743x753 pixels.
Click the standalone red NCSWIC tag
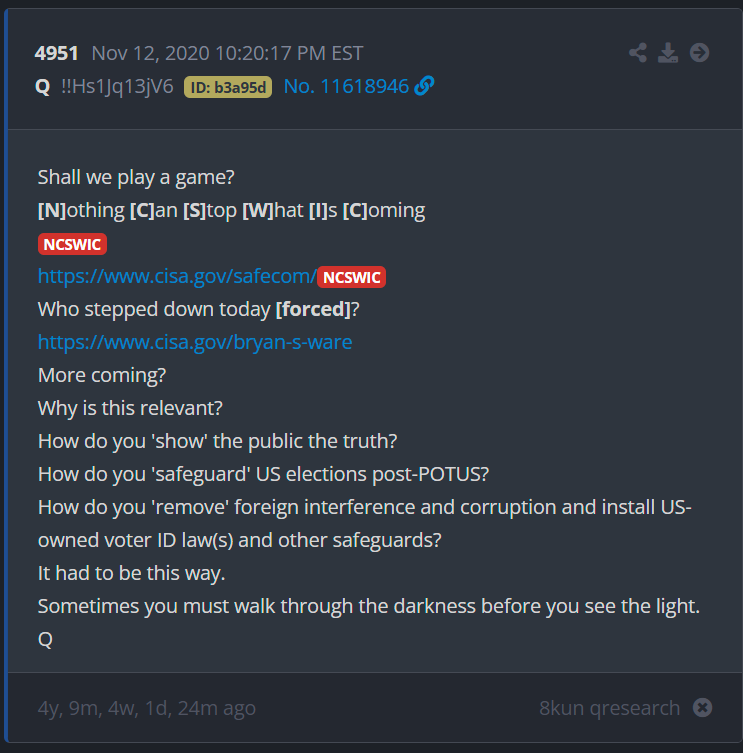72,244
